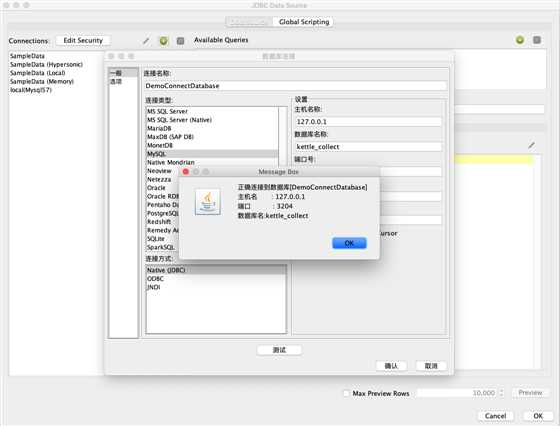Viewport: 560px width, 426px height.
Task: Click the Java icon in Message Box
Action: pyautogui.click(x=208, y=202)
